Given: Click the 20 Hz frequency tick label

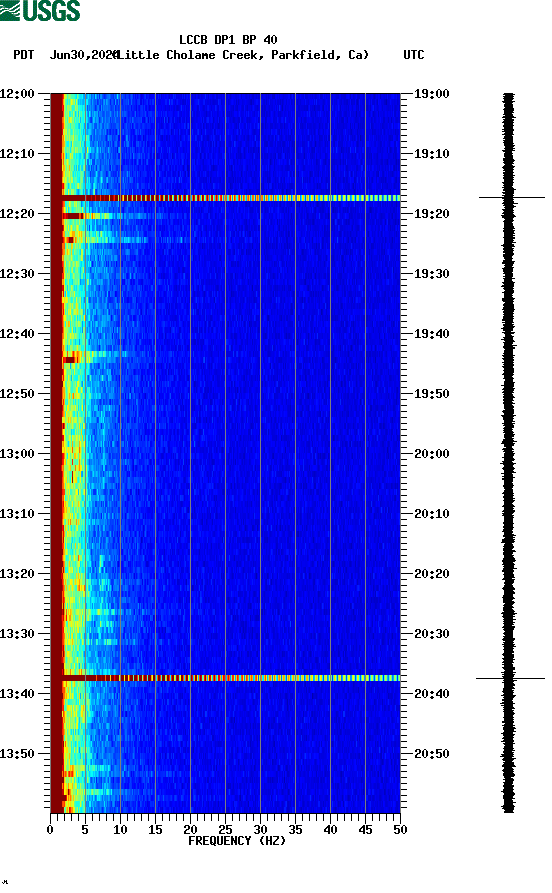Looking at the screenshot, I should [x=190, y=830].
